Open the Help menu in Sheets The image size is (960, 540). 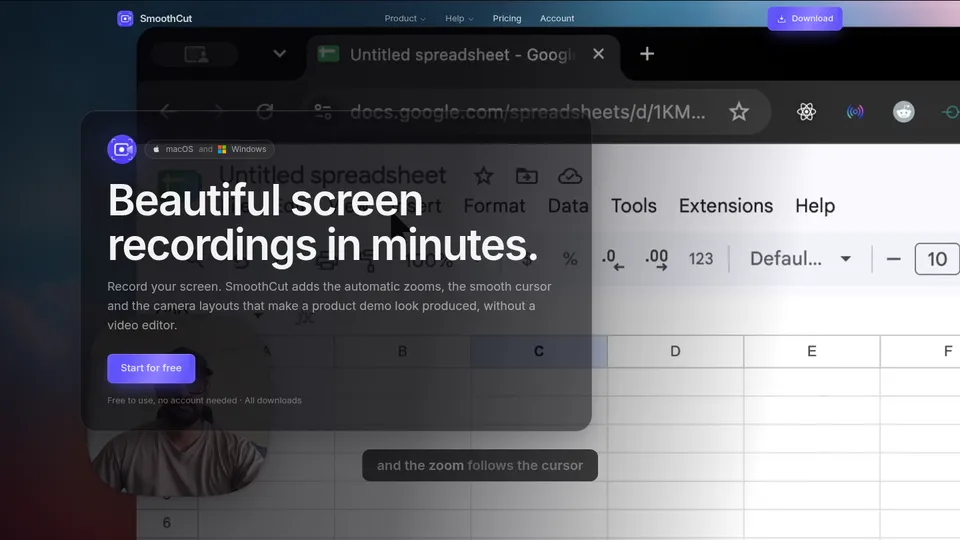[815, 206]
